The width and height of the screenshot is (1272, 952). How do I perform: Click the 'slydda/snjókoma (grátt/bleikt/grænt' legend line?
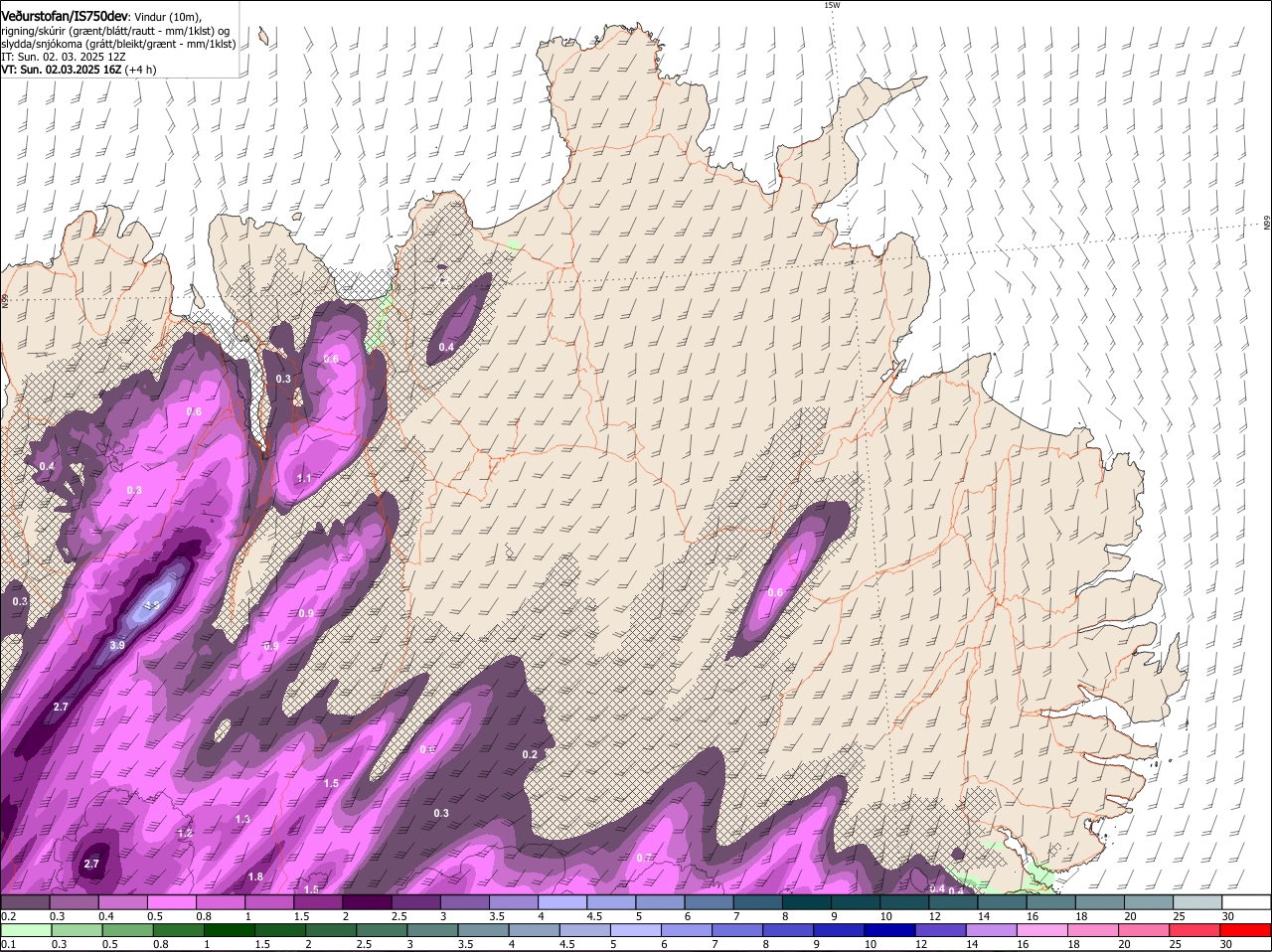(x=118, y=44)
